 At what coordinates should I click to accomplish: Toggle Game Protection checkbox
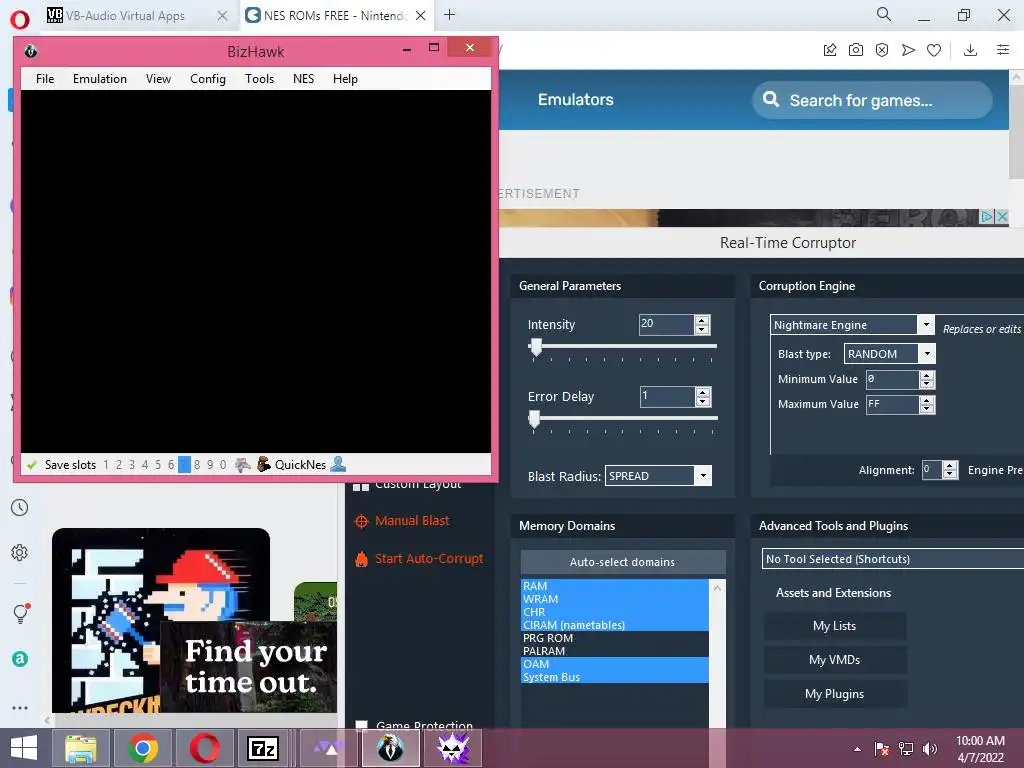(361, 725)
